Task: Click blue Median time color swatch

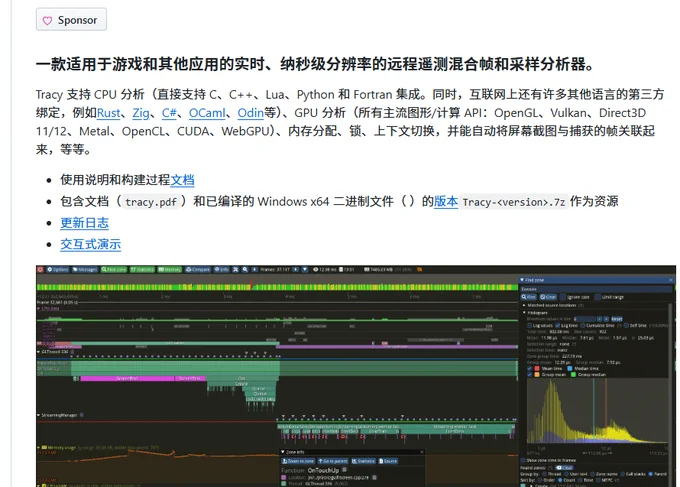Action: [x=570, y=369]
